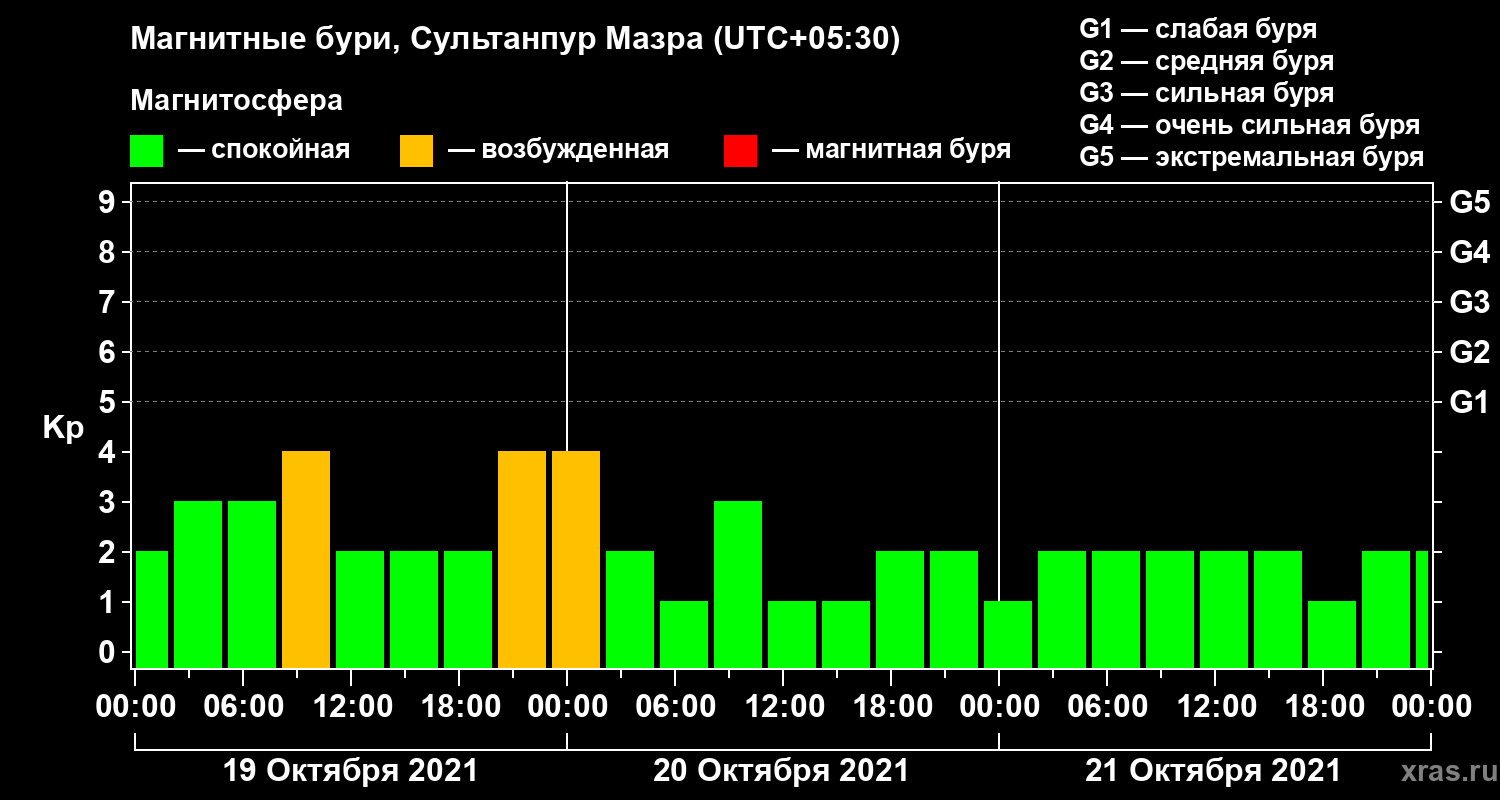Image resolution: width=1500 pixels, height=800 pixels.
Task: Click the '— спокойная' legend label
Action: 264,151
